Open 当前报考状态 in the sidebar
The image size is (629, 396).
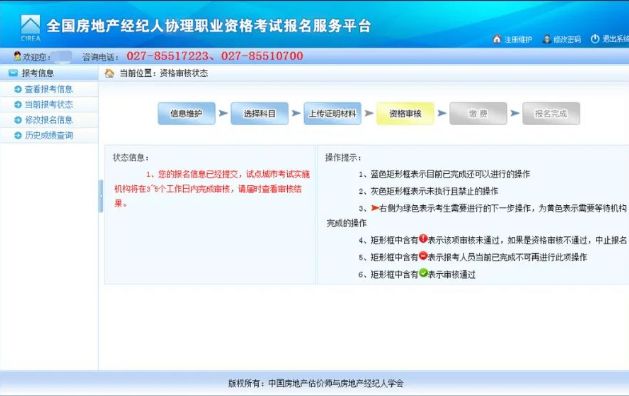coord(49,104)
